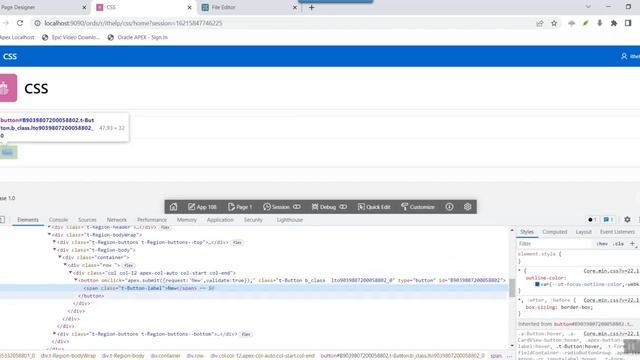This screenshot has width=640, height=360.
Task: Click the outline-color blue swatch
Action: coord(537,284)
